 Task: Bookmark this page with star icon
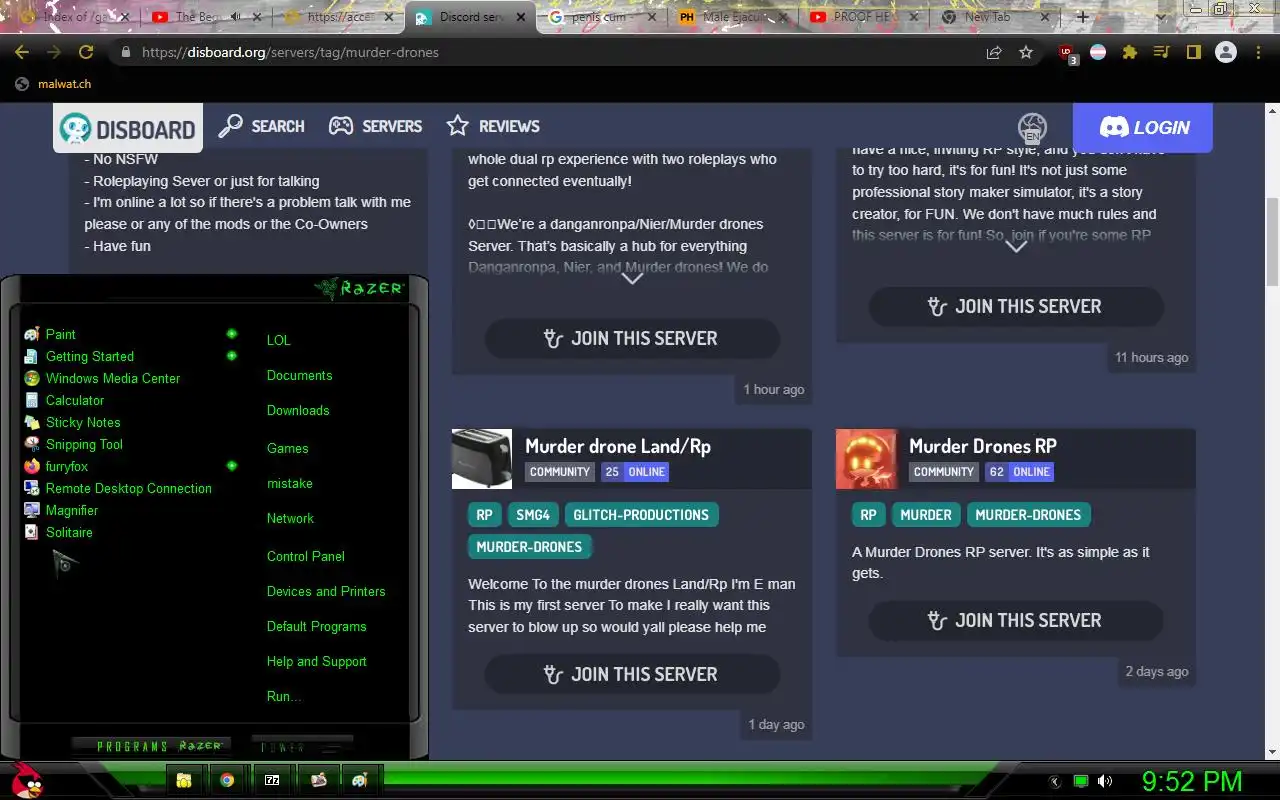pos(1026,52)
